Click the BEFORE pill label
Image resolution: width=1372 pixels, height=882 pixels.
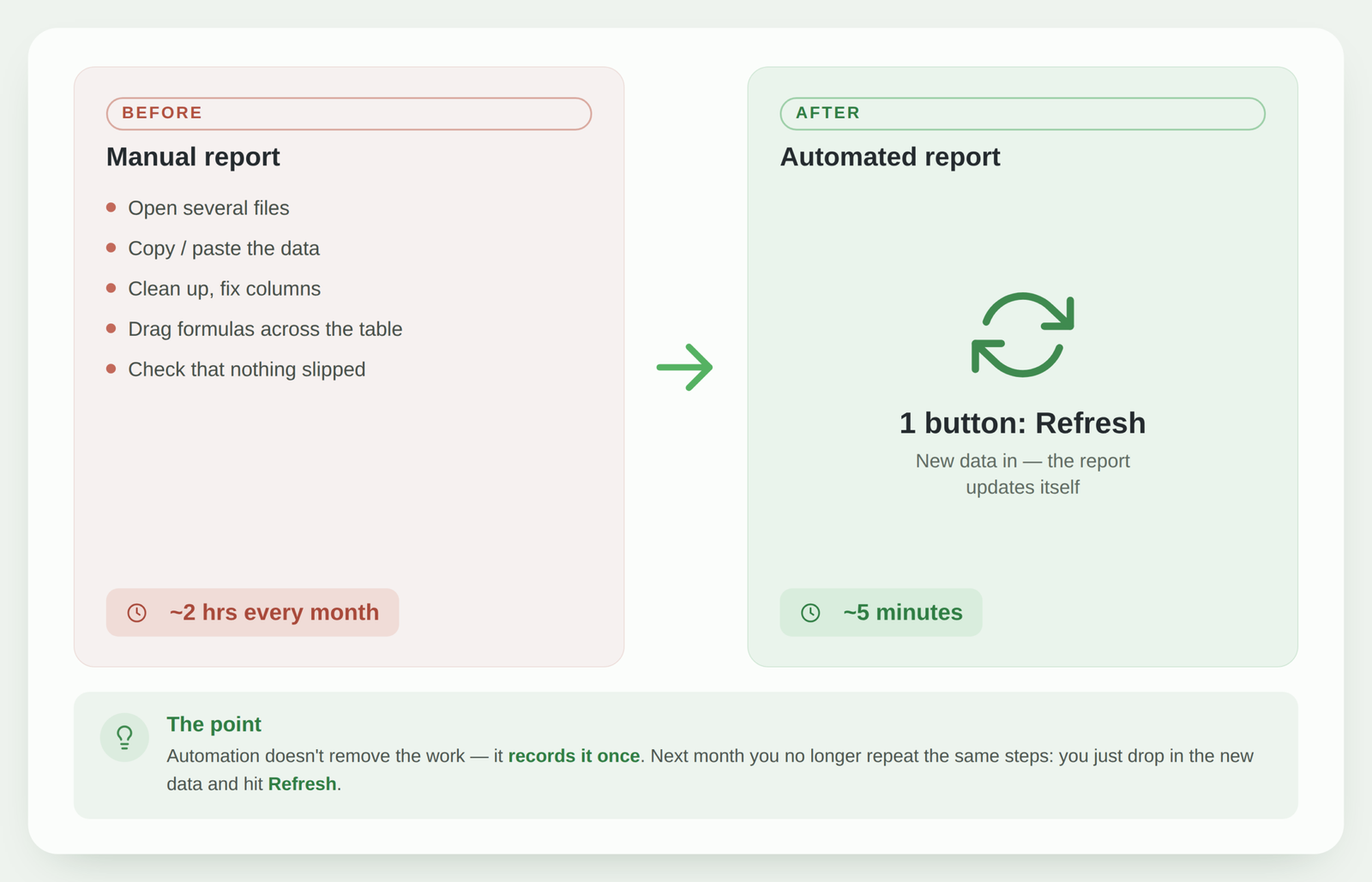tap(349, 113)
